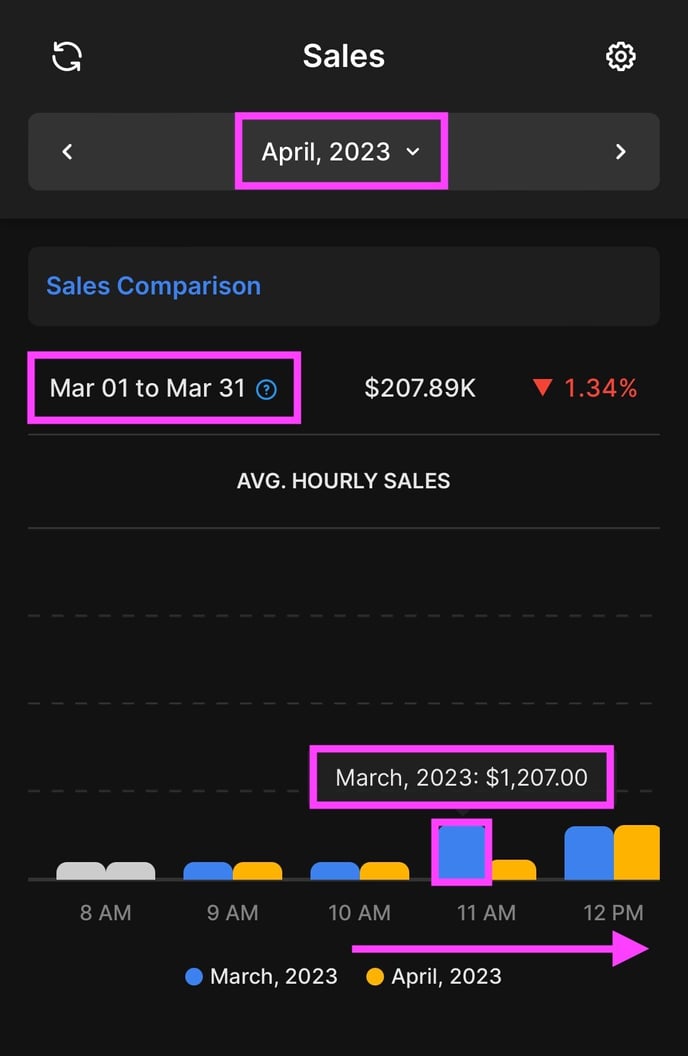Viewport: 688px width, 1056px height.
Task: Select the blue 12 PM bar
Action: point(588,853)
